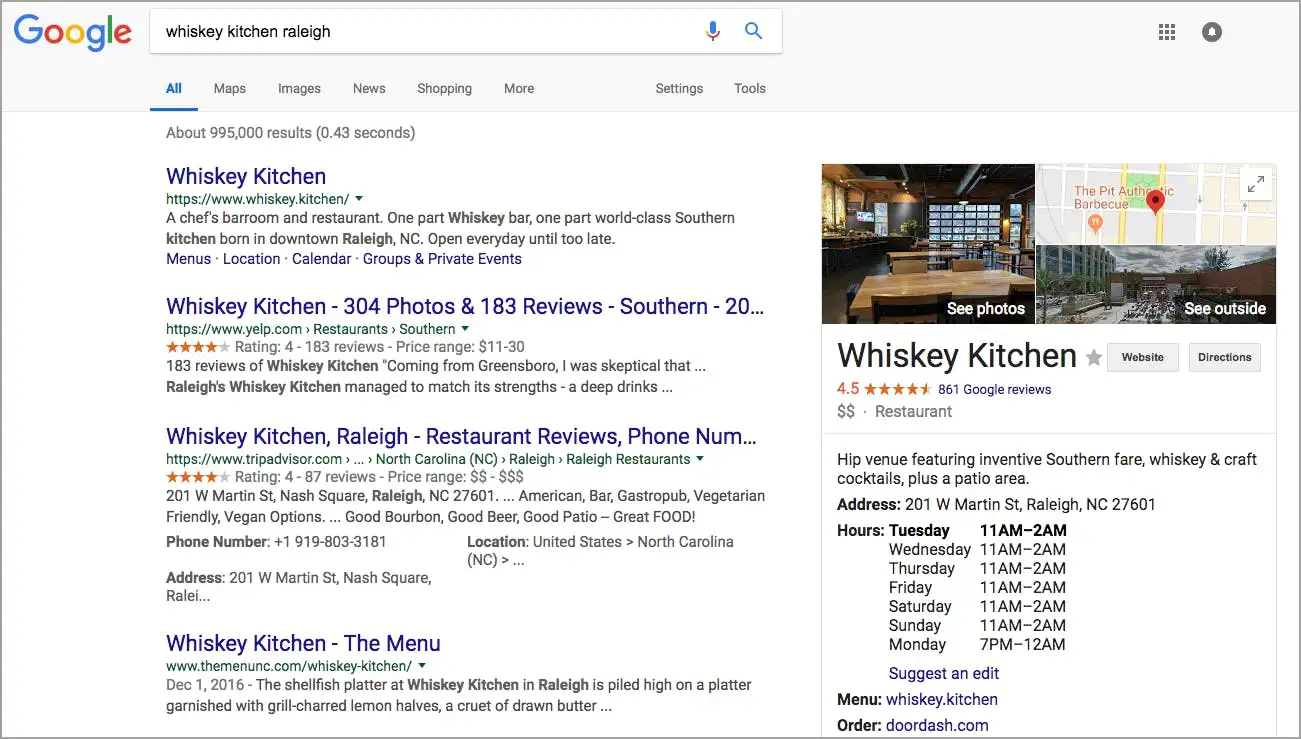Viewport: 1301px width, 739px height.
Task: Click the Google logo
Action: pos(72,33)
